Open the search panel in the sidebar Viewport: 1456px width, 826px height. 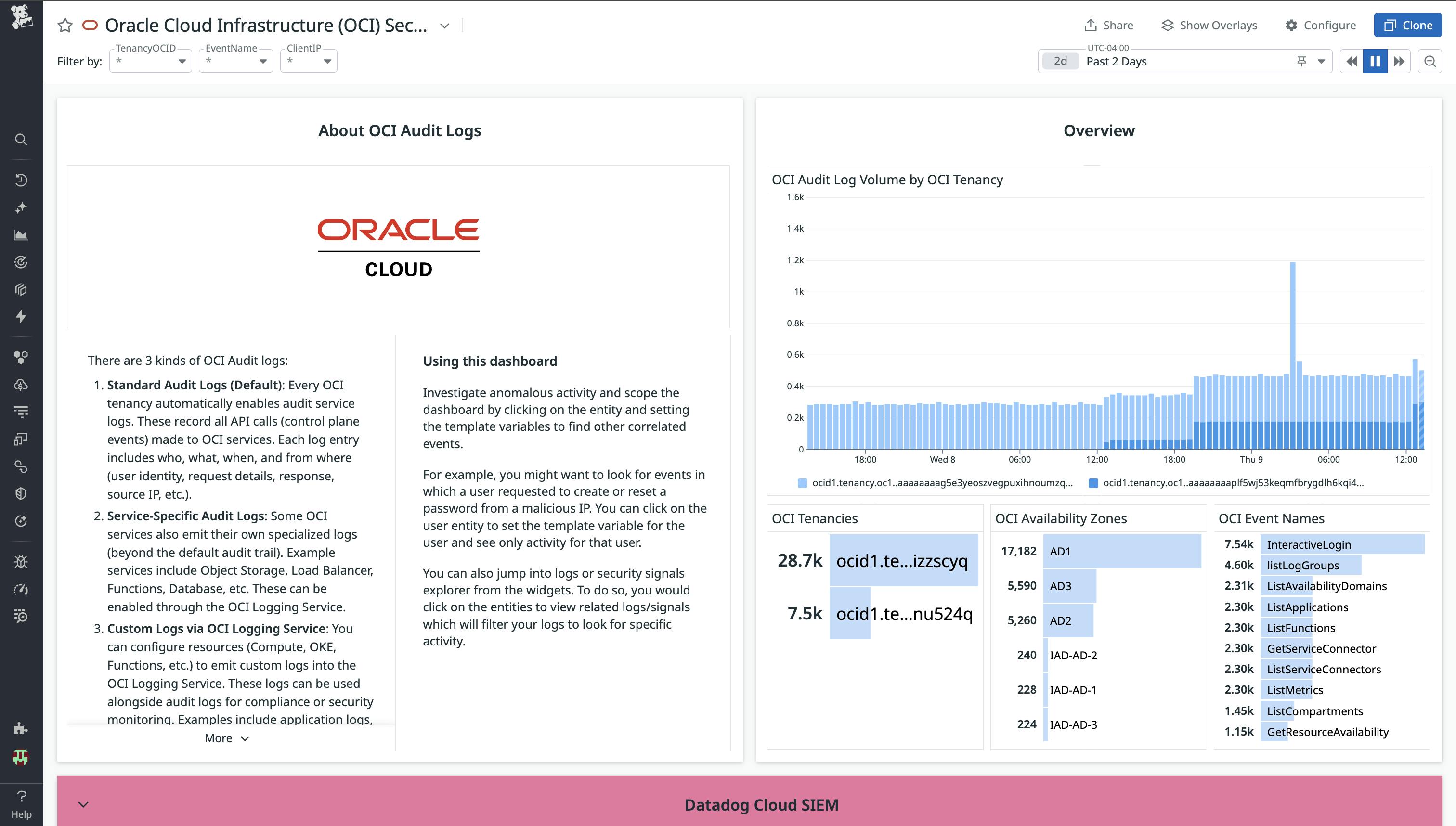click(x=21, y=140)
